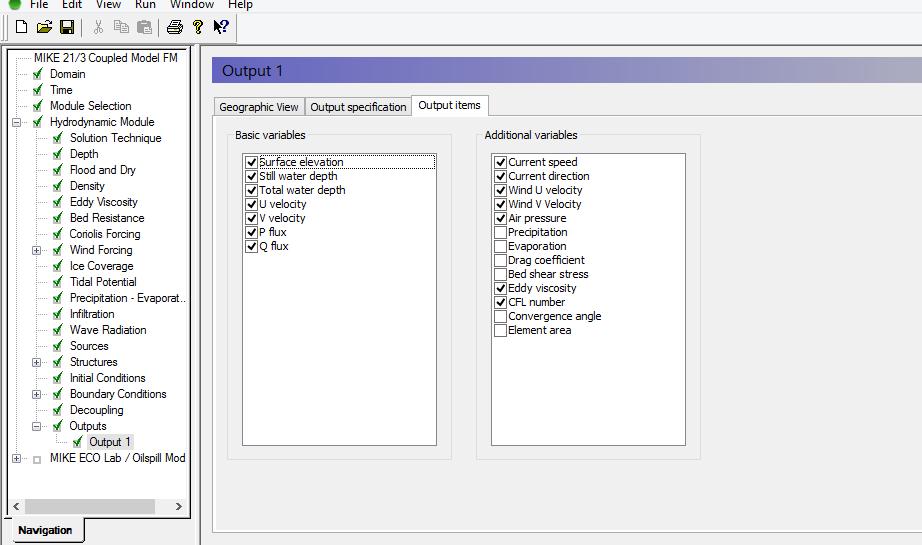Click the checkmark icon beside Depth
Image resolution: width=922 pixels, height=545 pixels.
click(58, 154)
